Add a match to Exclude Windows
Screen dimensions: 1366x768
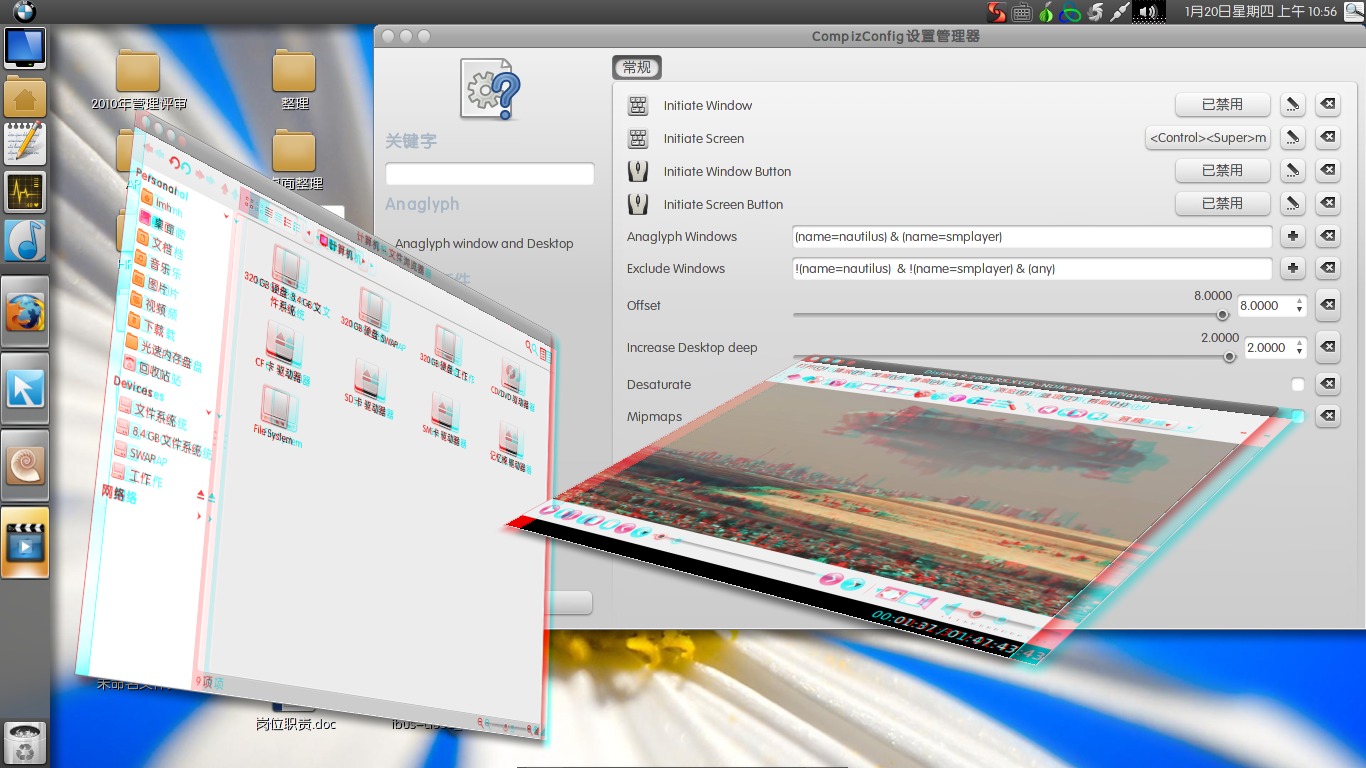click(x=1293, y=268)
